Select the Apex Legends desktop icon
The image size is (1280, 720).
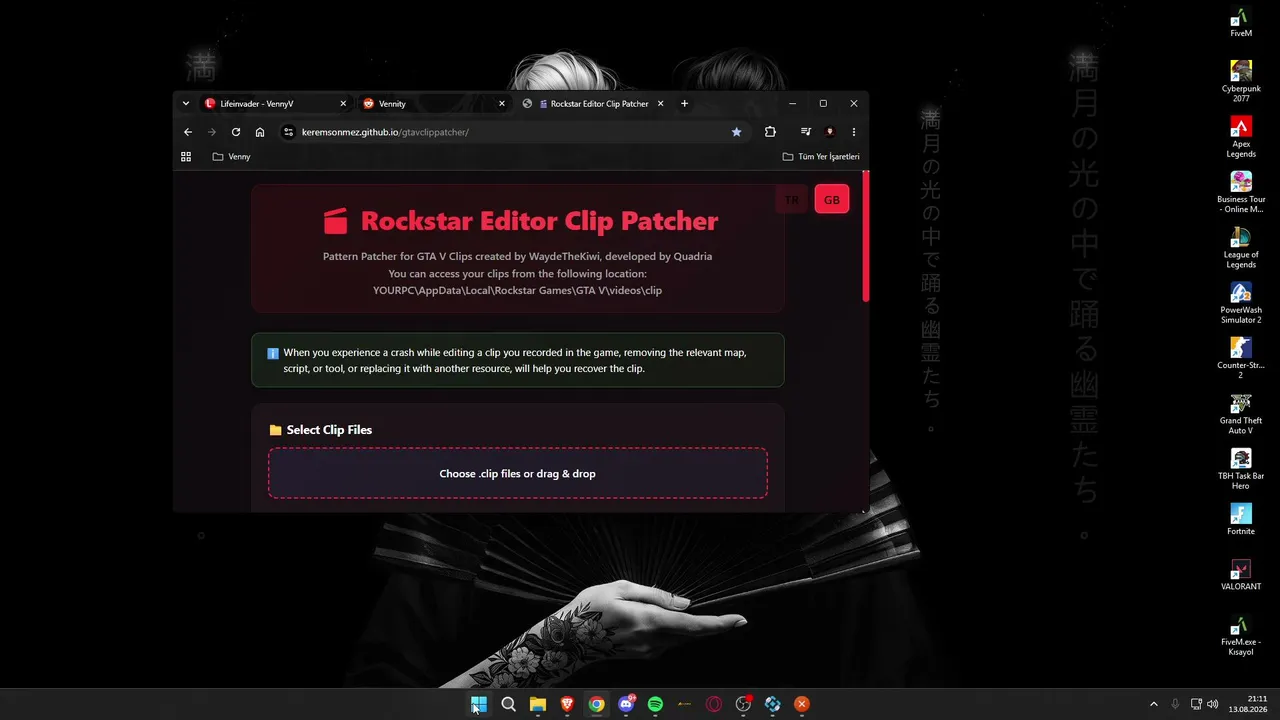pos(1241,137)
